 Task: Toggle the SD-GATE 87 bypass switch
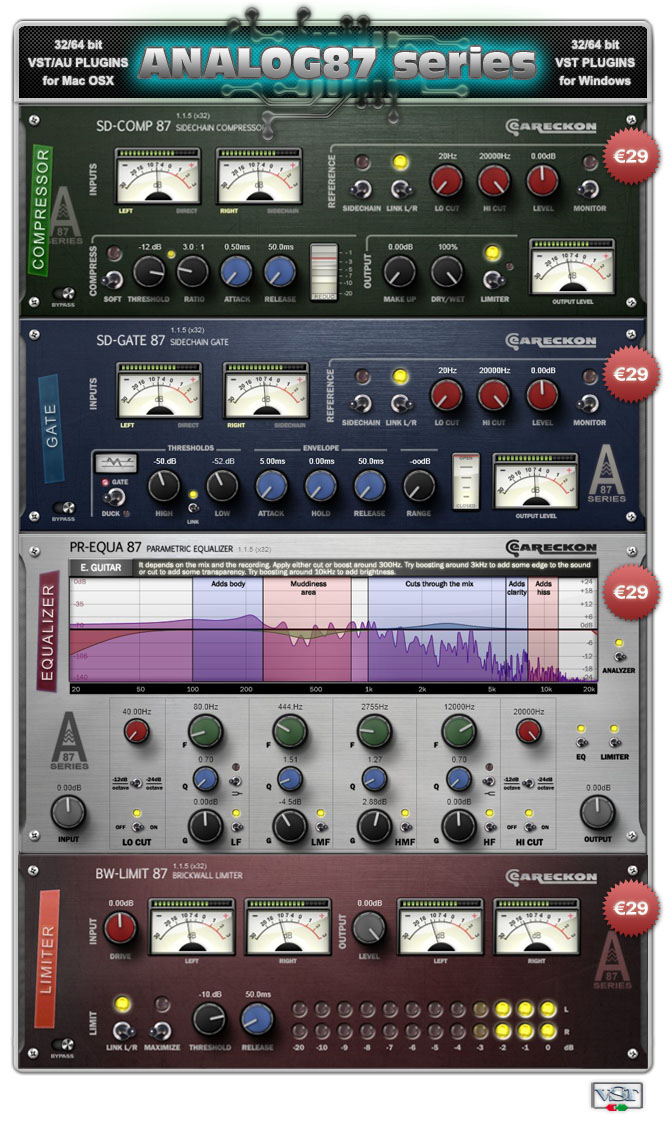65,508
